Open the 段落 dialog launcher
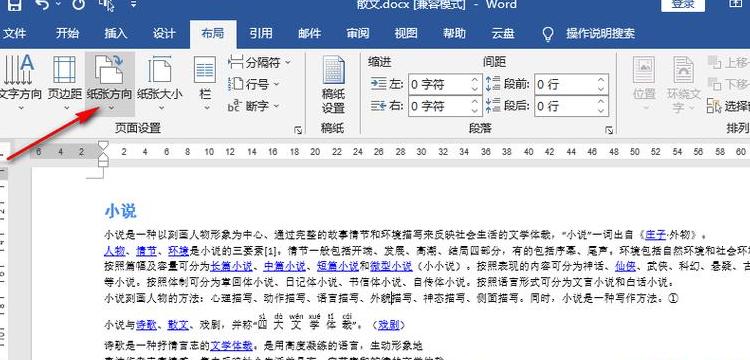Image resolution: width=750 pixels, height=360 pixels. (x=609, y=130)
